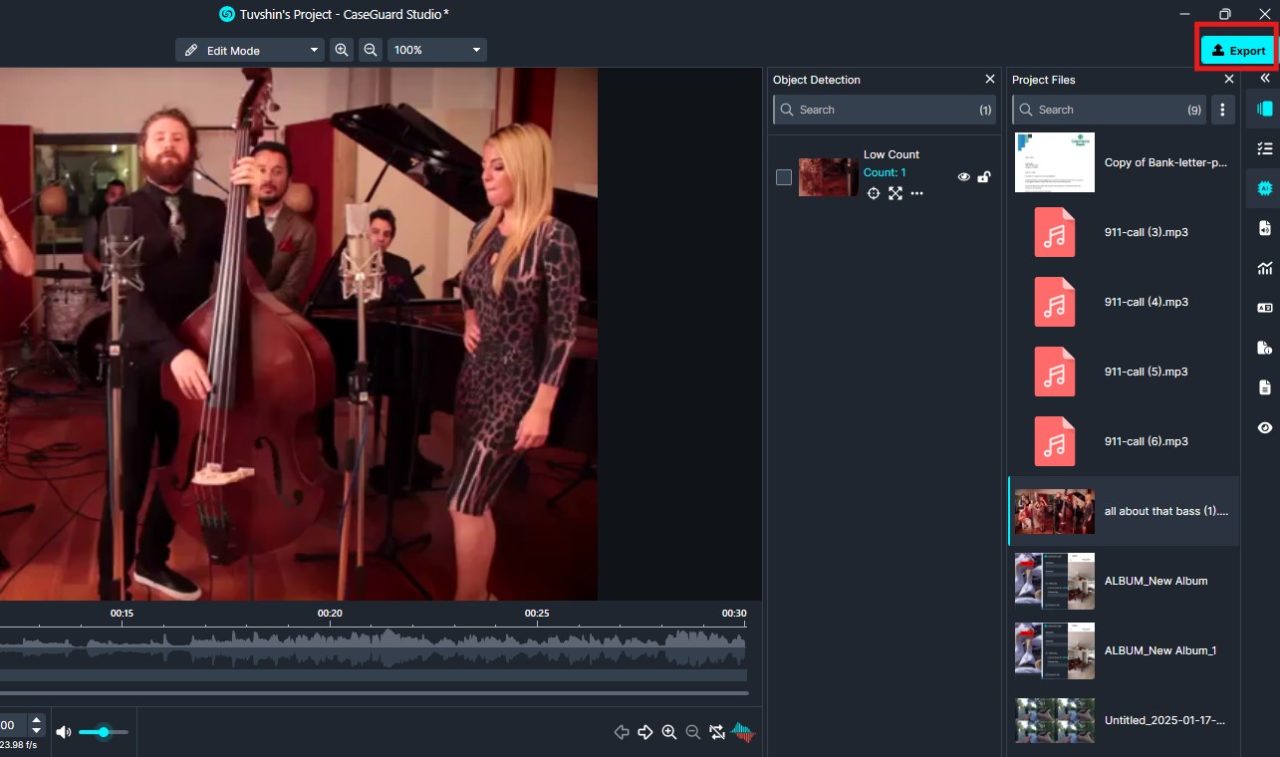Click the Object Detection search field
The height and width of the screenshot is (757, 1280).
(885, 110)
